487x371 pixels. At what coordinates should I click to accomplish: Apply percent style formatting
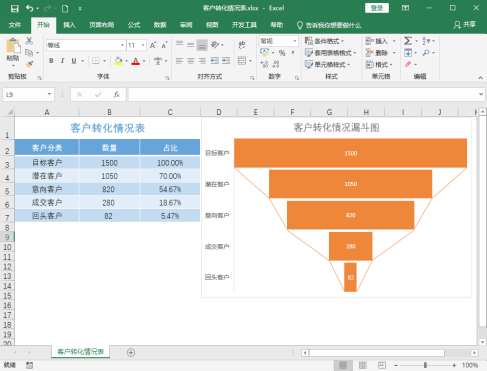click(x=282, y=53)
